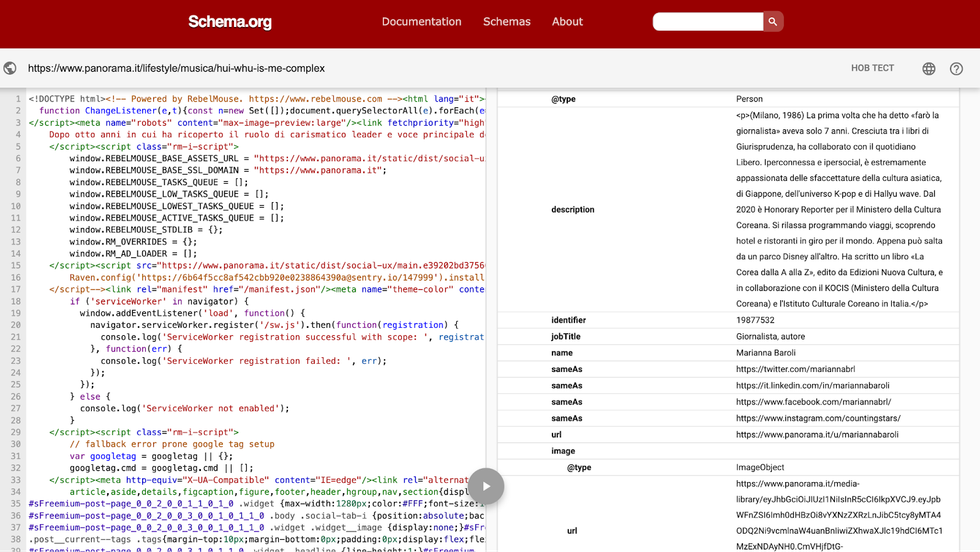Click the Schema.org logo

[230, 22]
